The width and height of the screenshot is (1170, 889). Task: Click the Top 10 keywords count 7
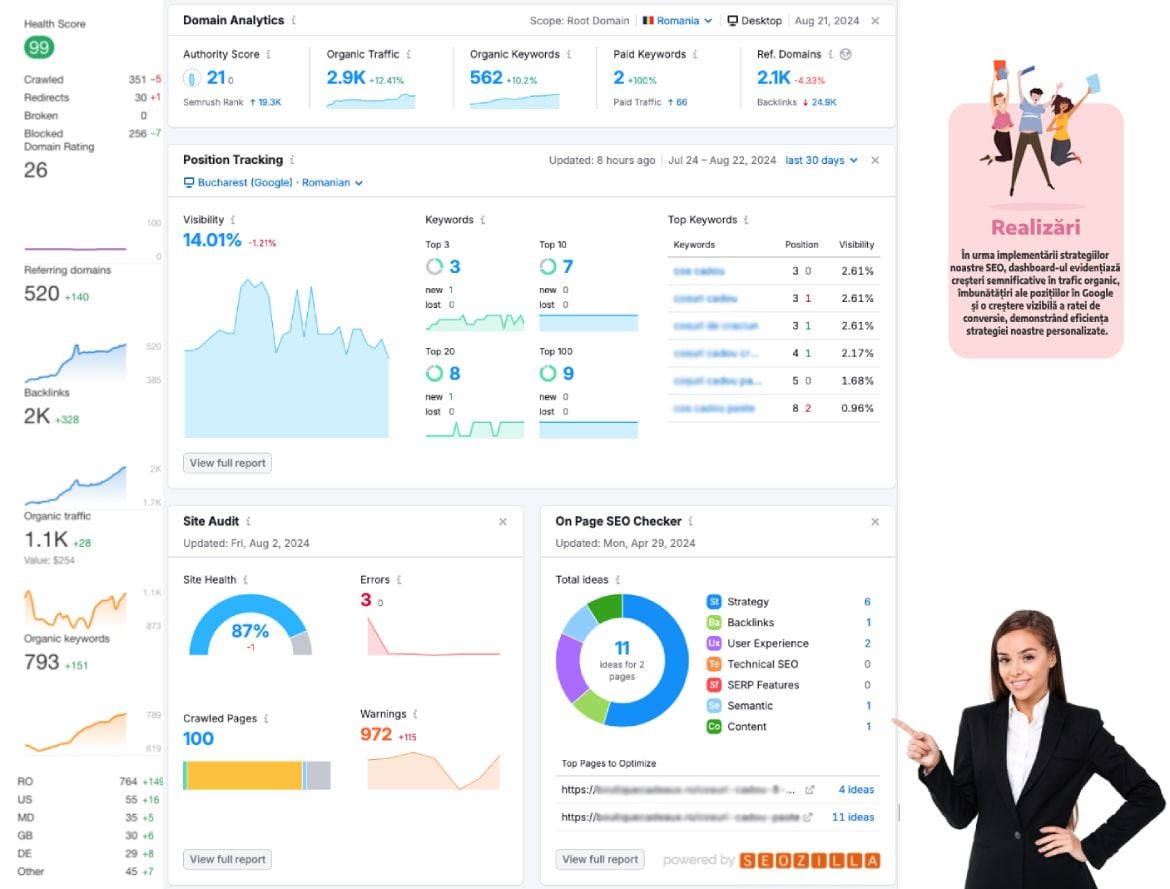point(568,266)
